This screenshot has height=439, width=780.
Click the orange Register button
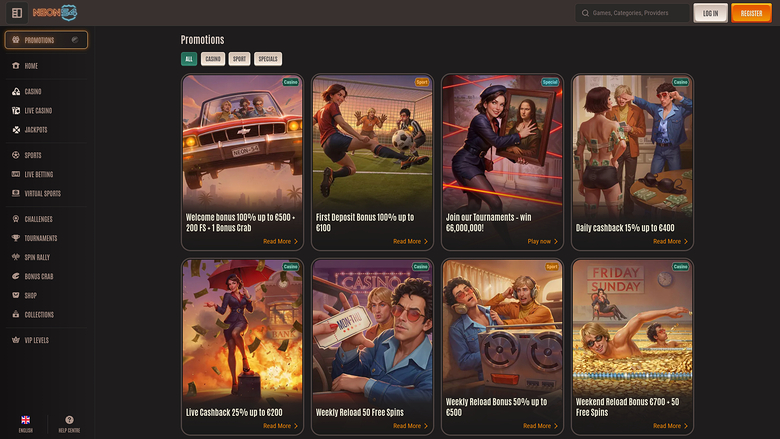751,13
